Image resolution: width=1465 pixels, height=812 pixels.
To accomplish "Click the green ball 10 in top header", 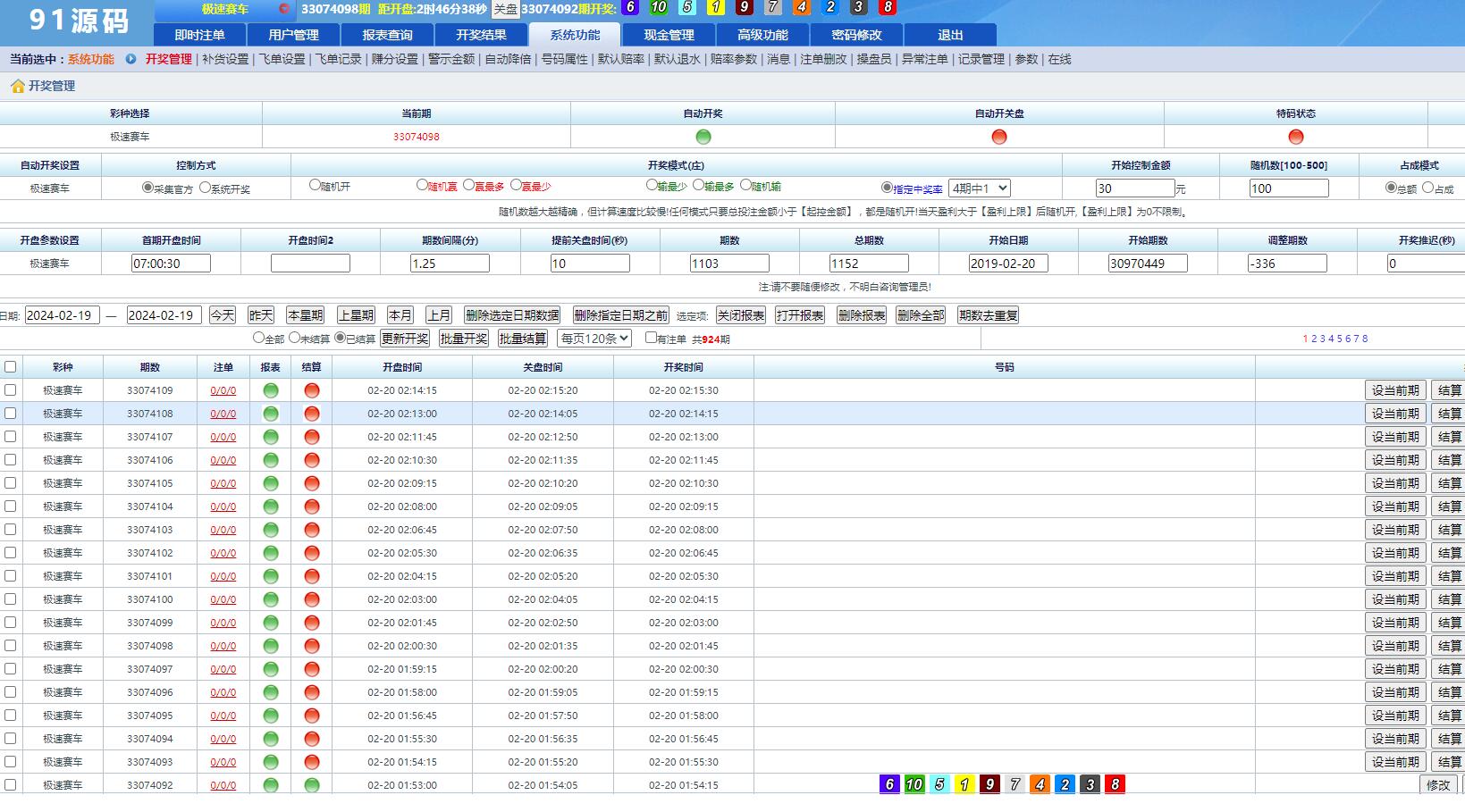I will click(659, 7).
